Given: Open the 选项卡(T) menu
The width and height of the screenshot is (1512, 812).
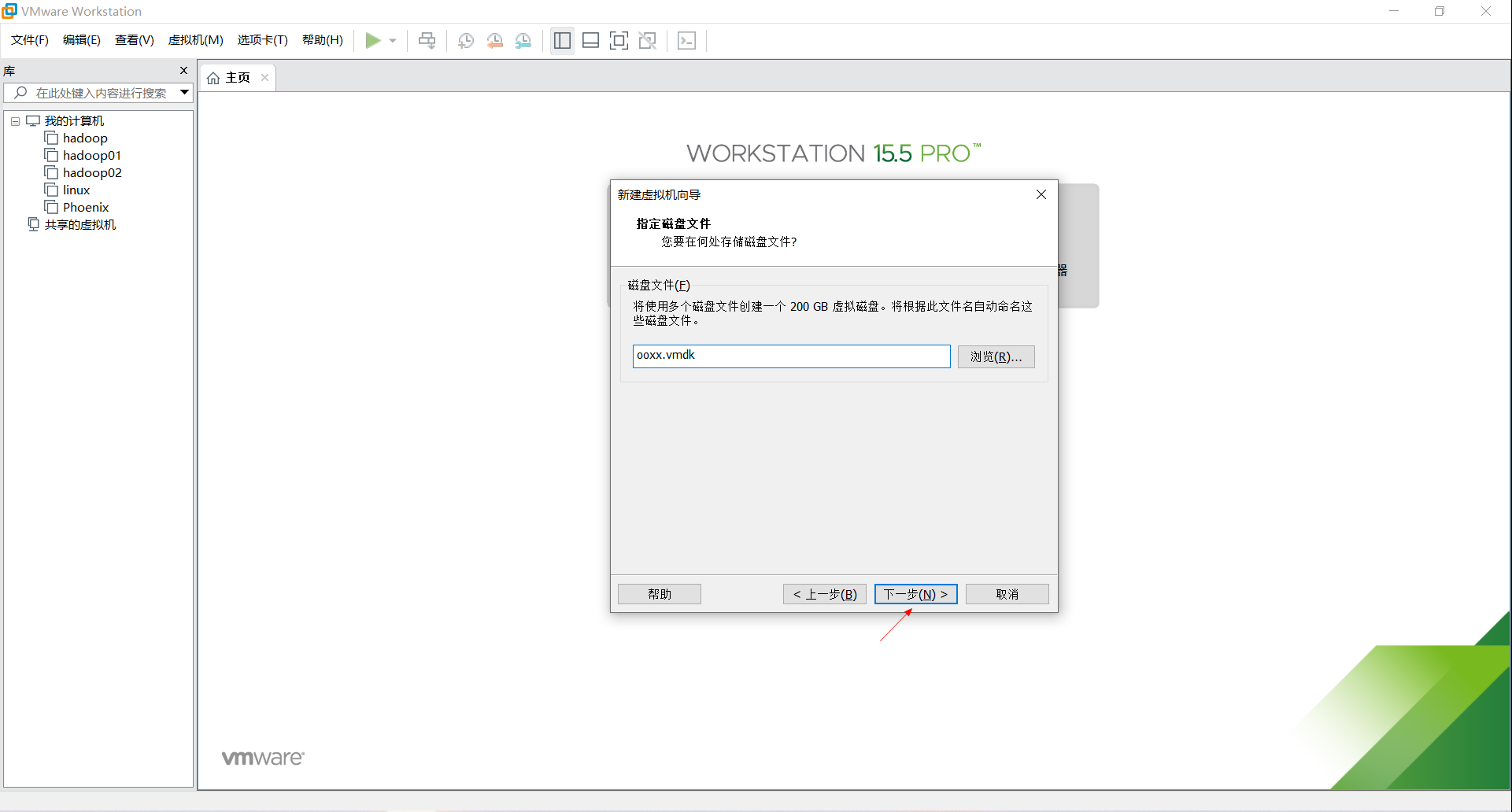Looking at the screenshot, I should pos(263,40).
